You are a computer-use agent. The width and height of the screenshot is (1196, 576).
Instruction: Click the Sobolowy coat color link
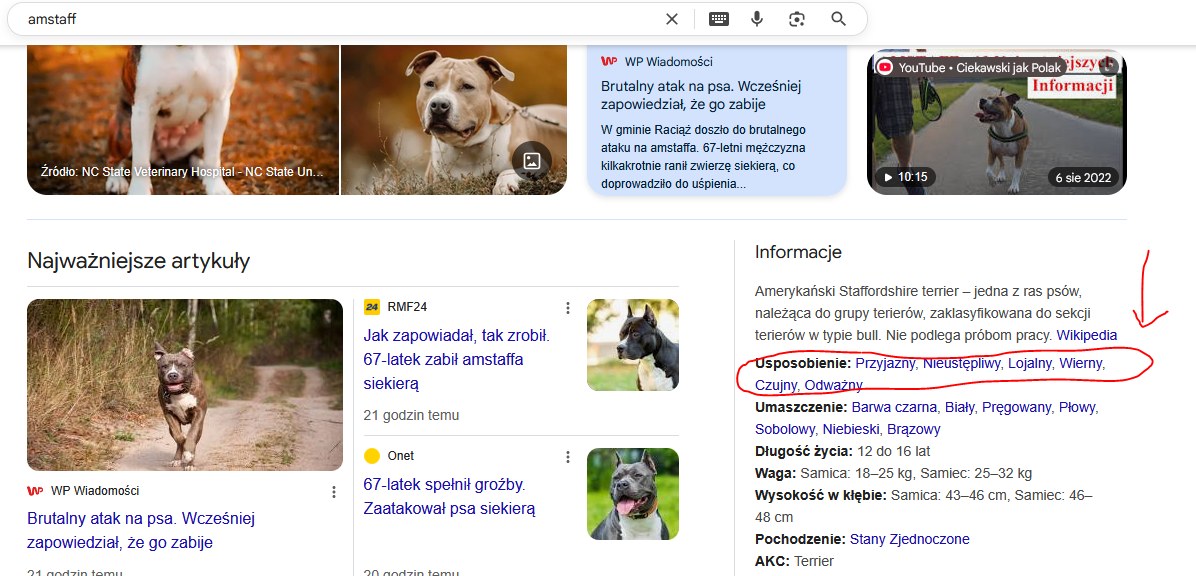click(785, 429)
